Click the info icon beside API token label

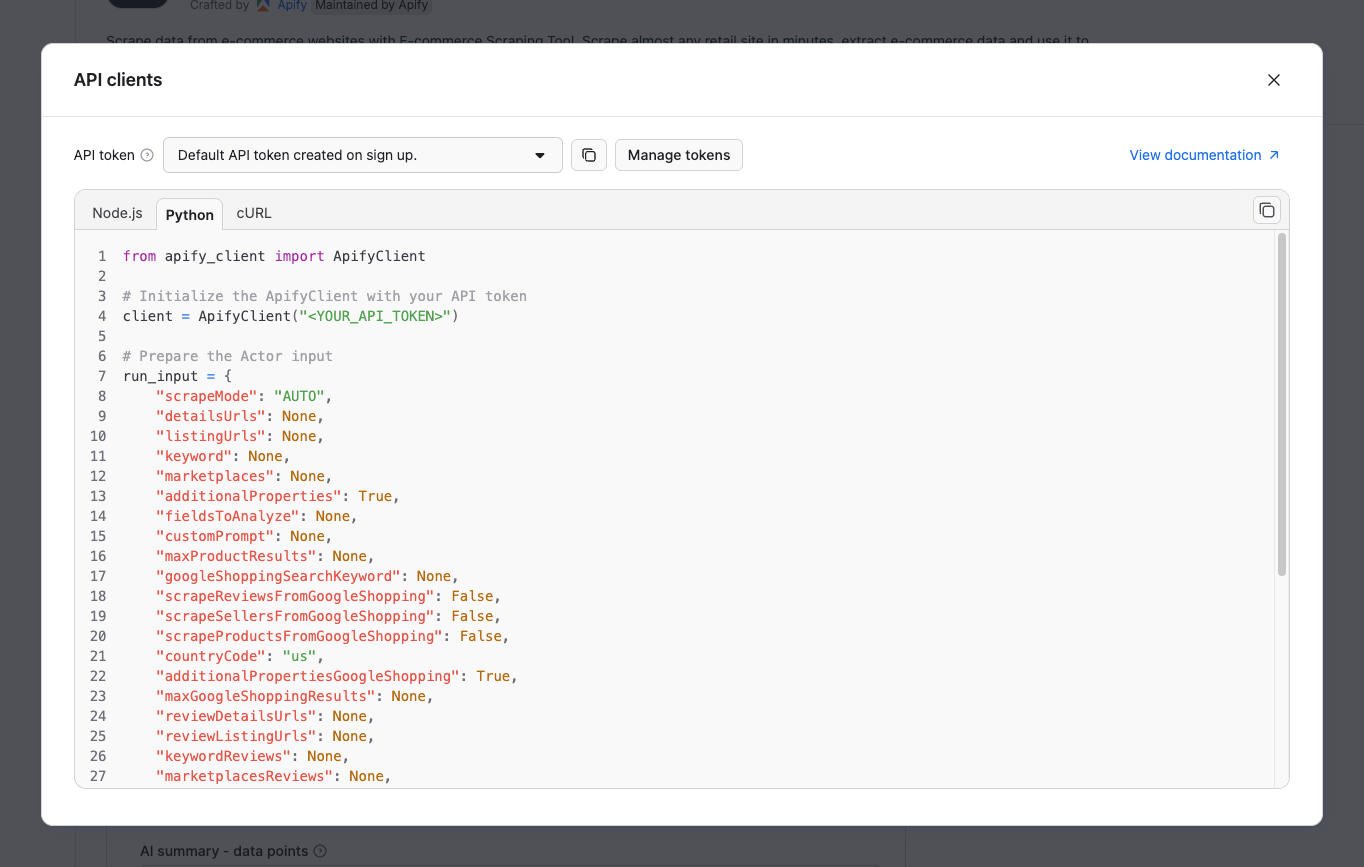(x=147, y=155)
